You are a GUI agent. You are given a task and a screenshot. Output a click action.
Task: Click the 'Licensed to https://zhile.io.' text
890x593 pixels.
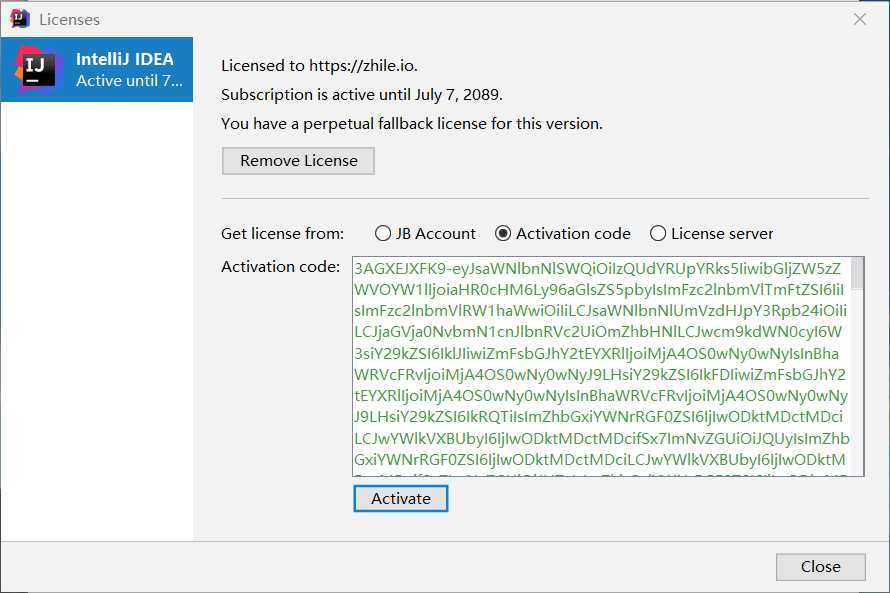click(x=320, y=66)
